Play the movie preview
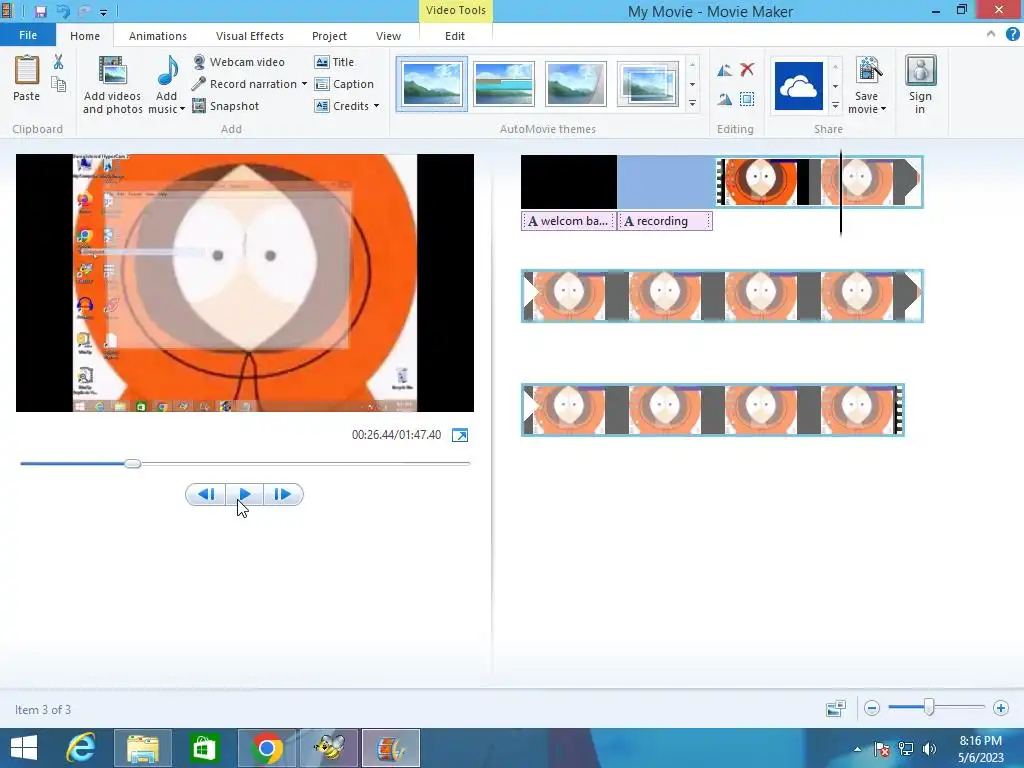 click(x=245, y=494)
